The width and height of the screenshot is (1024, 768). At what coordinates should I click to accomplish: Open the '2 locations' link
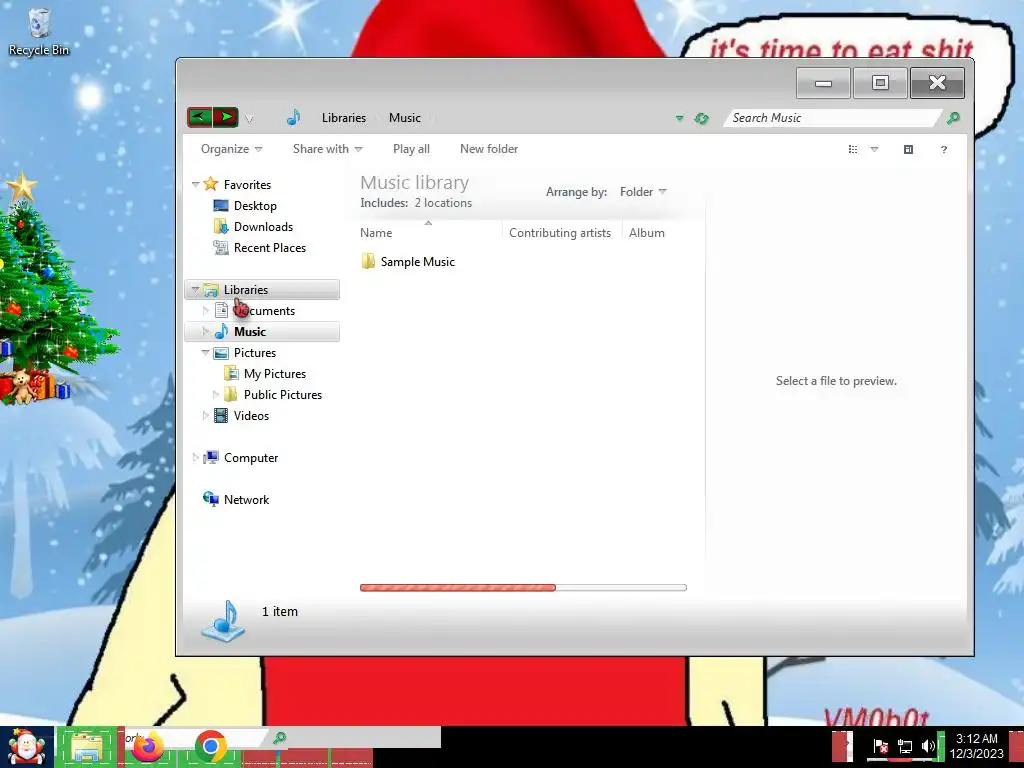[443, 203]
